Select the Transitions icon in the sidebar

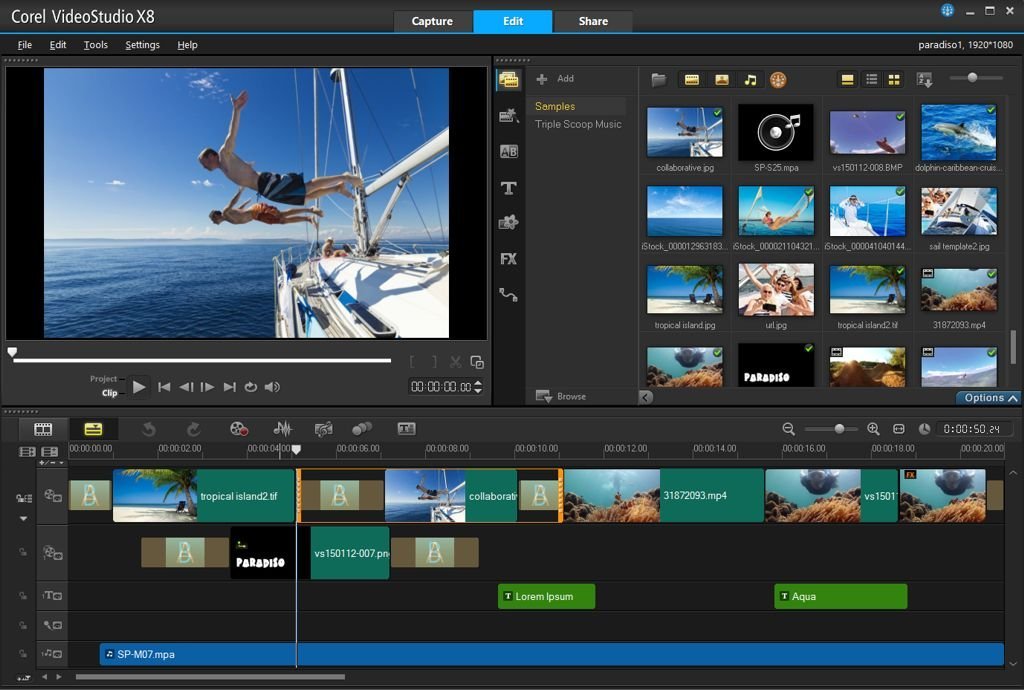[x=509, y=151]
